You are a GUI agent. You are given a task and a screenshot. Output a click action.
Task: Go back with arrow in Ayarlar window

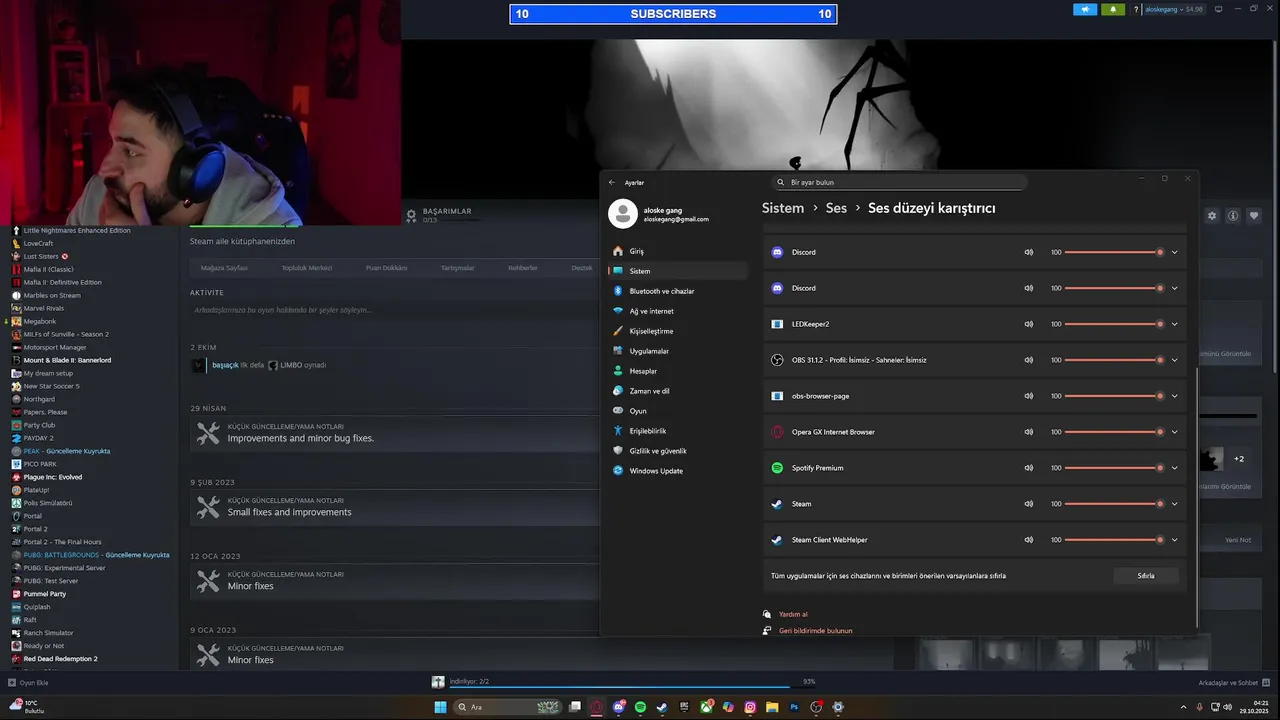(612, 182)
